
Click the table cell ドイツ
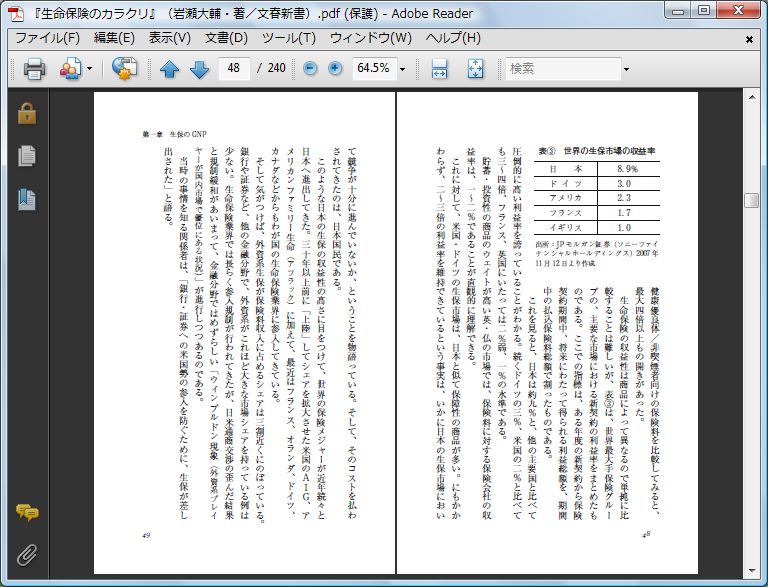(566, 184)
